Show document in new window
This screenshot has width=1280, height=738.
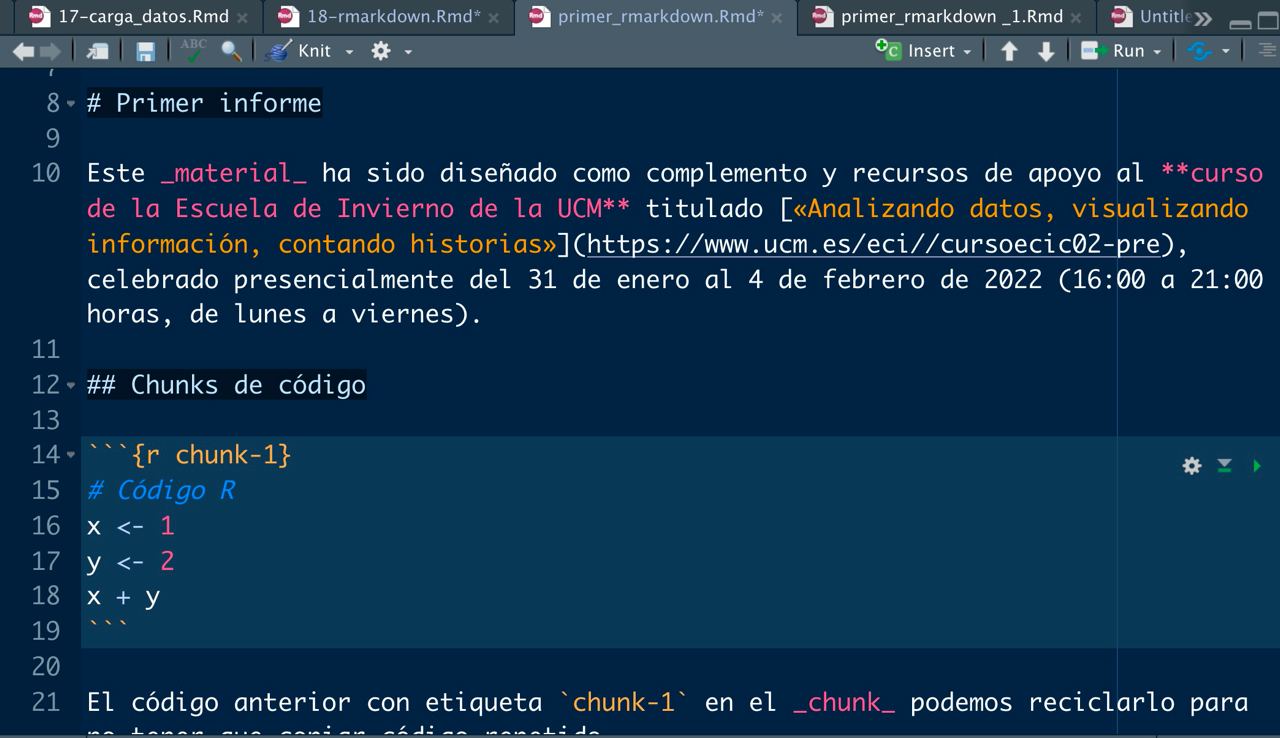[x=98, y=51]
